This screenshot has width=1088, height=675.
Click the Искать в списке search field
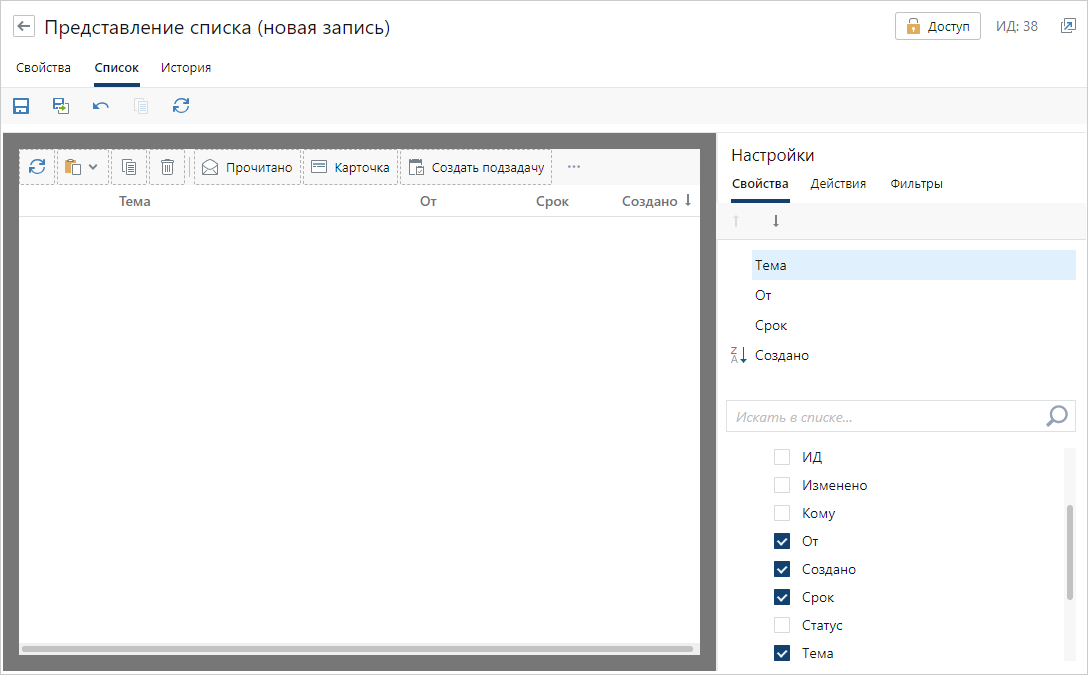(x=885, y=417)
